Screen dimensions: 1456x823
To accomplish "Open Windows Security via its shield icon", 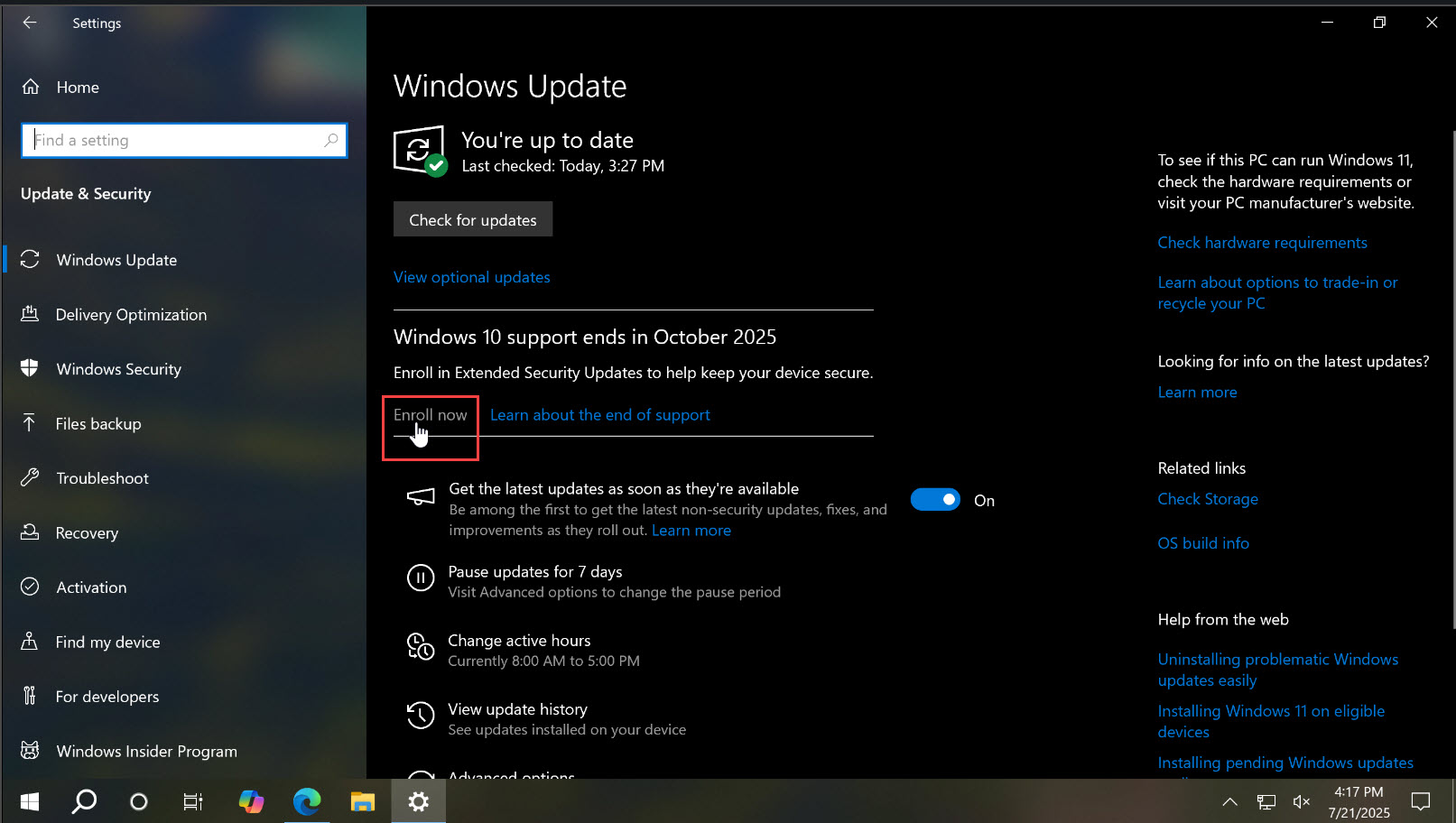I will [31, 368].
